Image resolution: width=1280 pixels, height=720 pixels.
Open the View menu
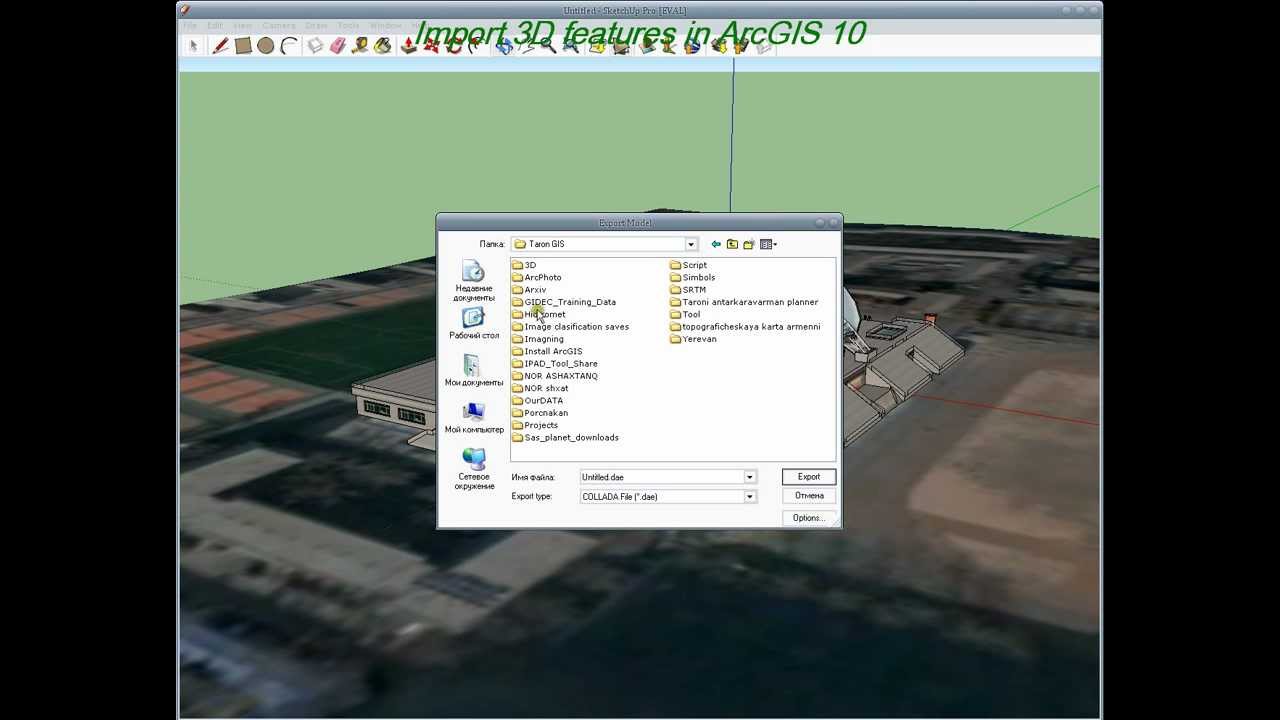(x=242, y=25)
